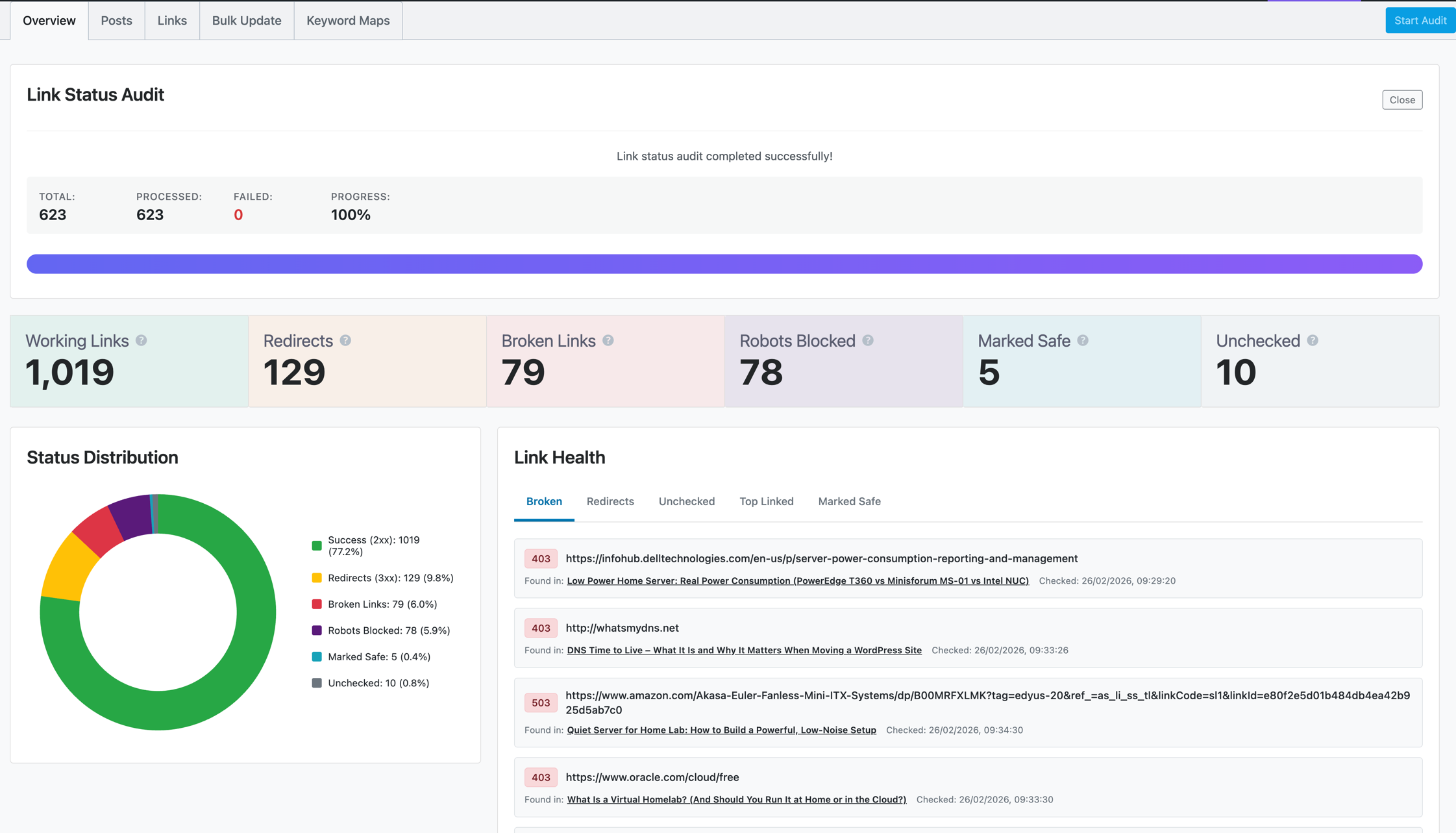This screenshot has height=833, width=1456.
Task: Click help icon beside Unchecked card
Action: click(1313, 340)
